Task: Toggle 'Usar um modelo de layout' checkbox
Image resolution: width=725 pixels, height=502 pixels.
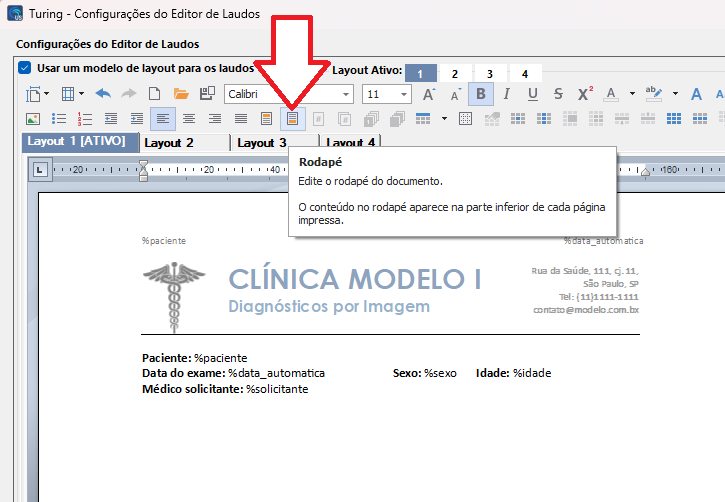Action: click(24, 69)
